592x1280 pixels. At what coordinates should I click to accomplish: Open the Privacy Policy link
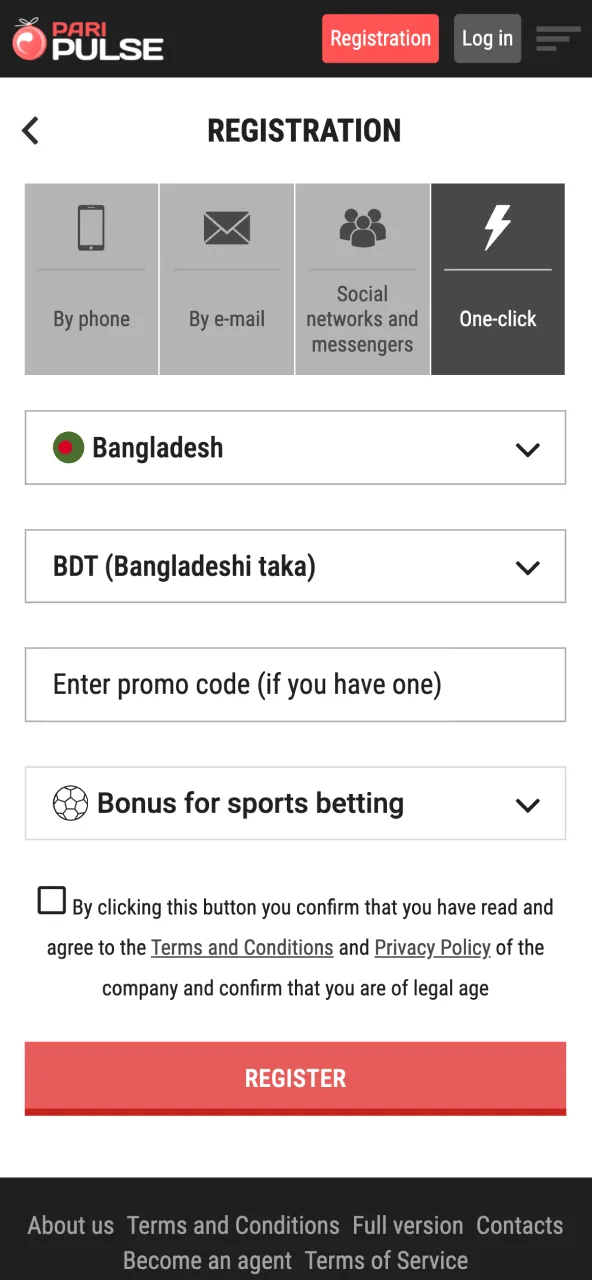tap(432, 947)
